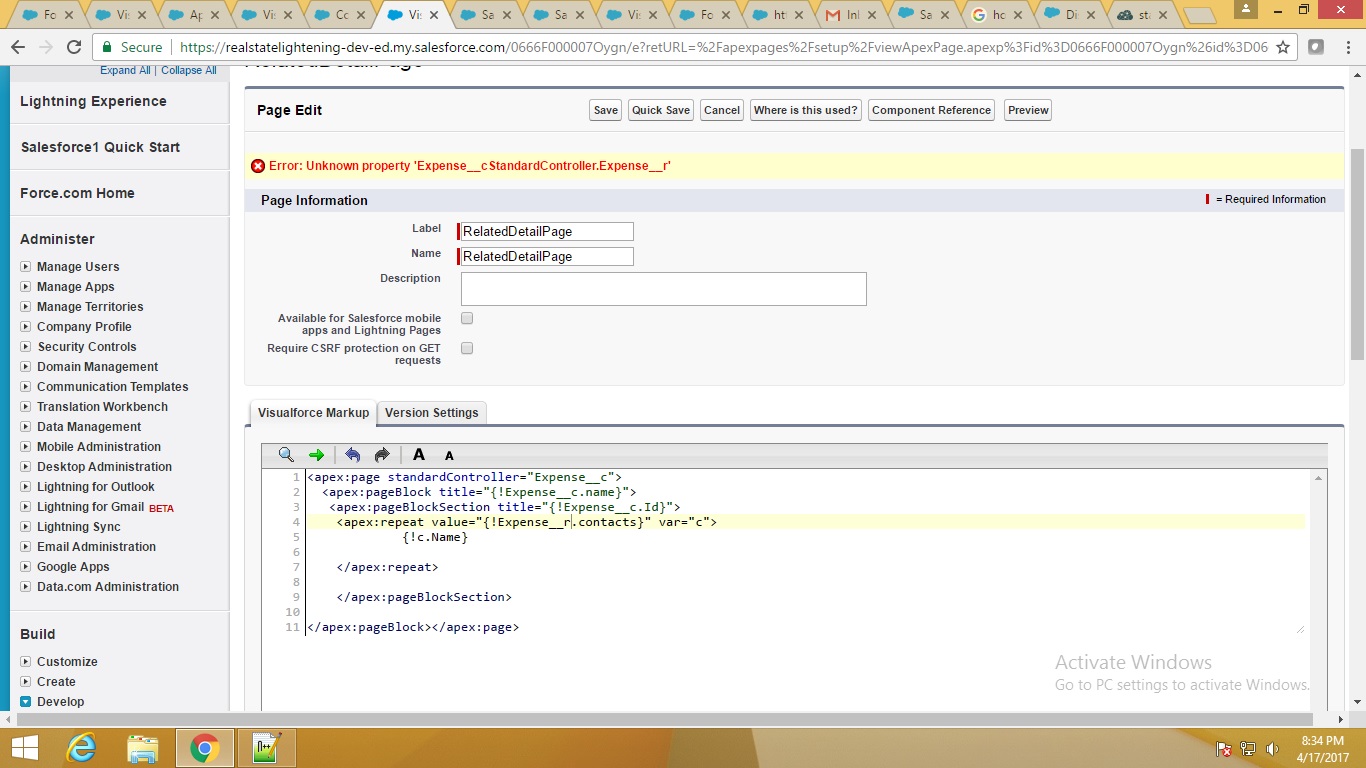Expand the Manage Users tree item
Screen dimensions: 1366x768
point(26,267)
